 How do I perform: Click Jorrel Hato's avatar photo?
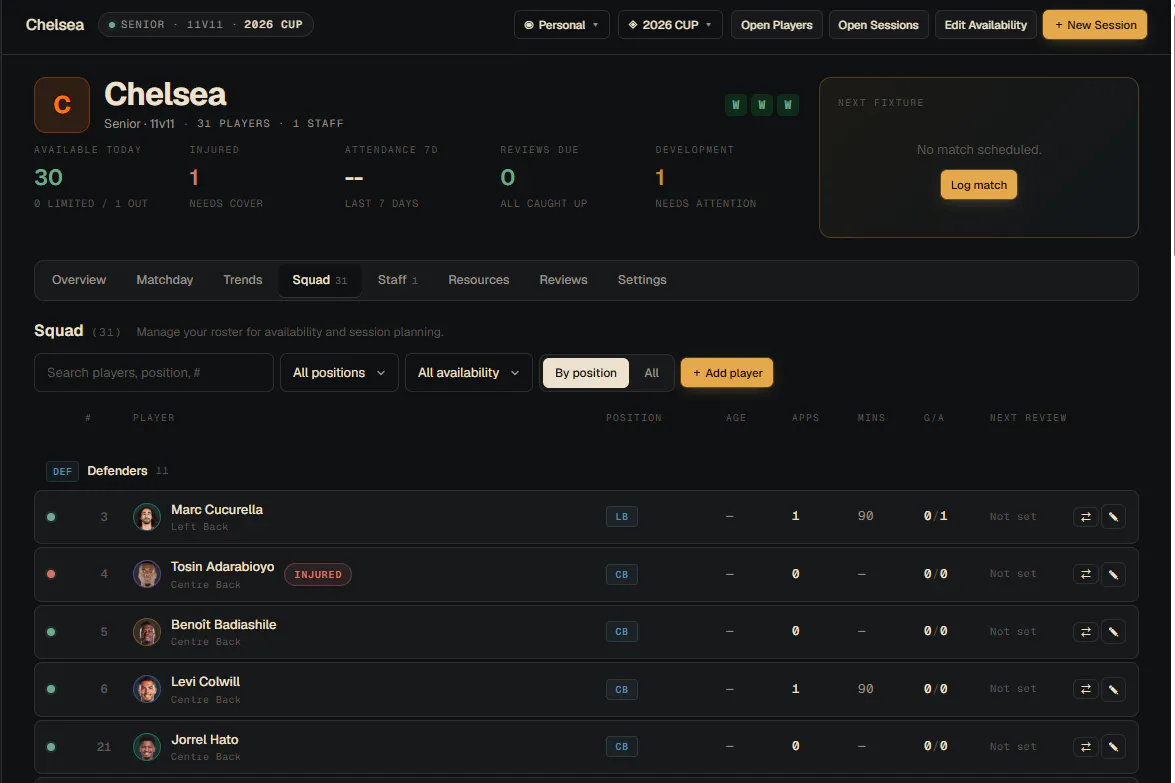point(147,747)
